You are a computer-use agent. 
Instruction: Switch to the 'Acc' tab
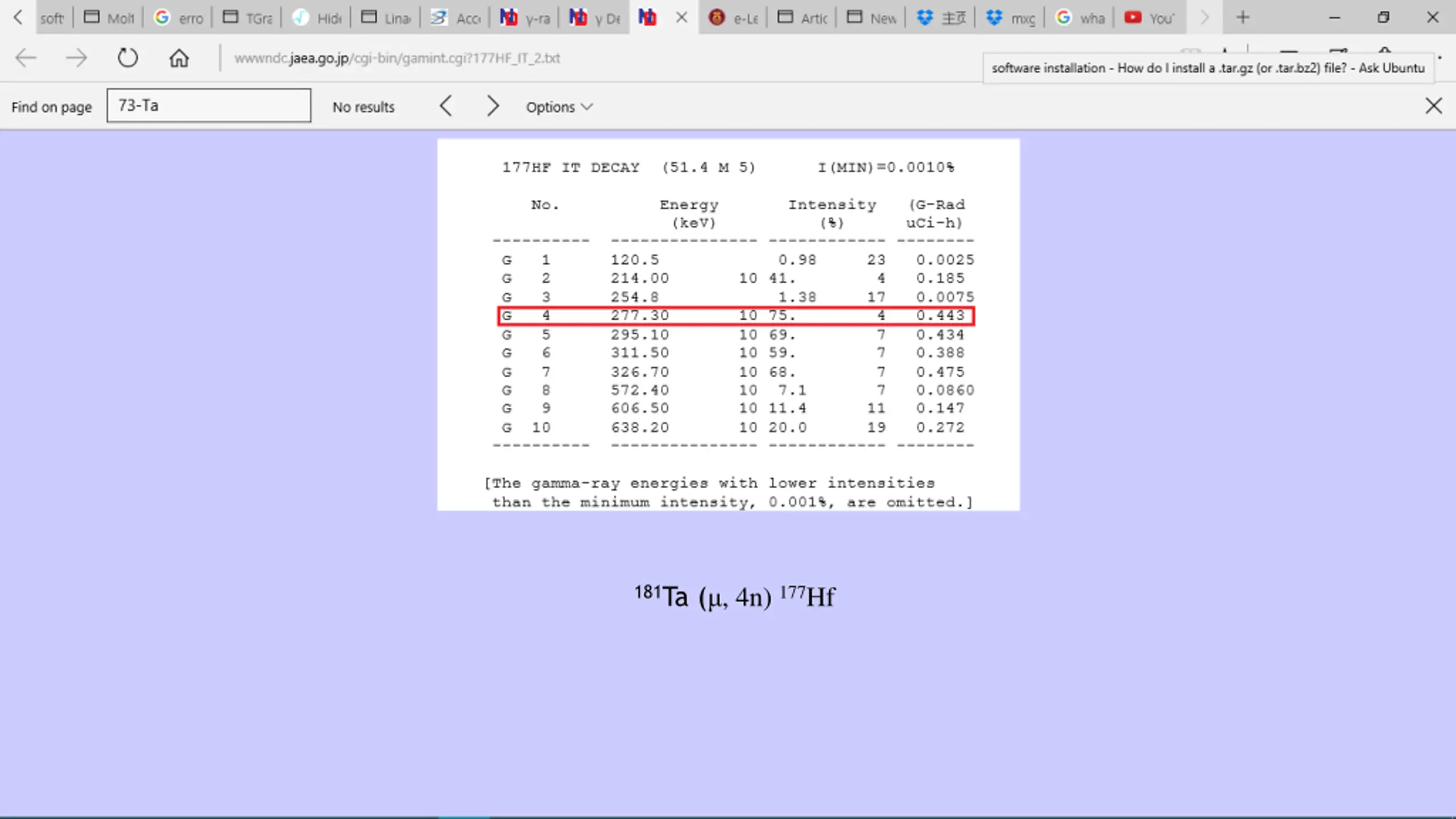point(455,18)
